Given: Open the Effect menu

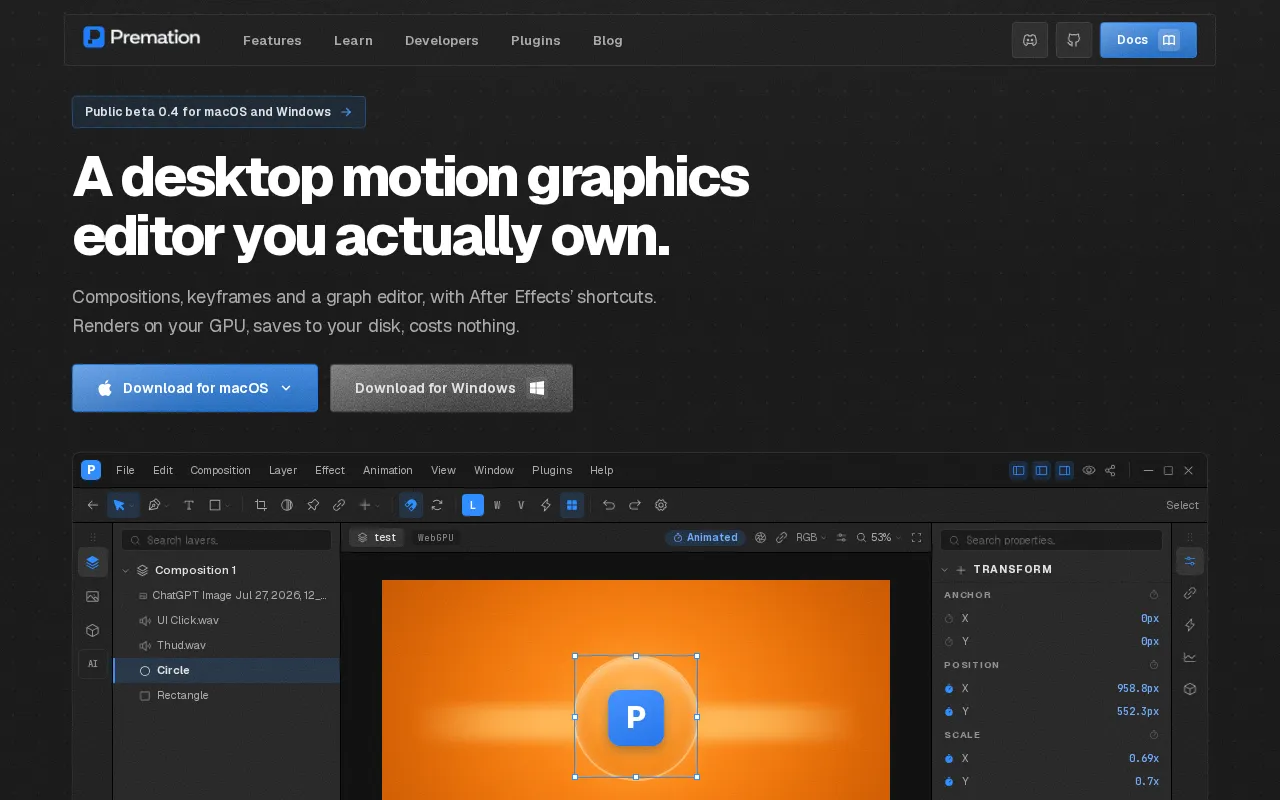Looking at the screenshot, I should [330, 470].
